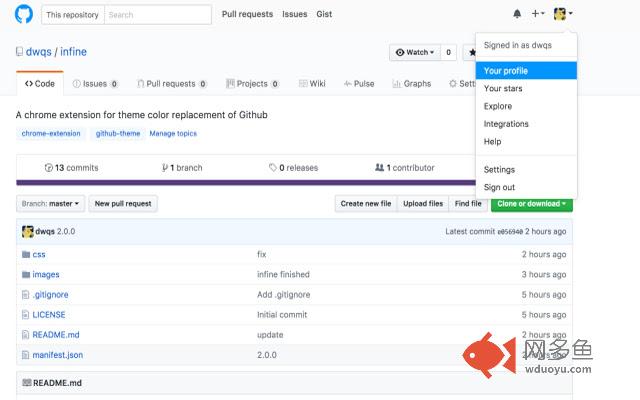
Task: Click the 2.0.0 latest commit message
Action: pos(66,231)
